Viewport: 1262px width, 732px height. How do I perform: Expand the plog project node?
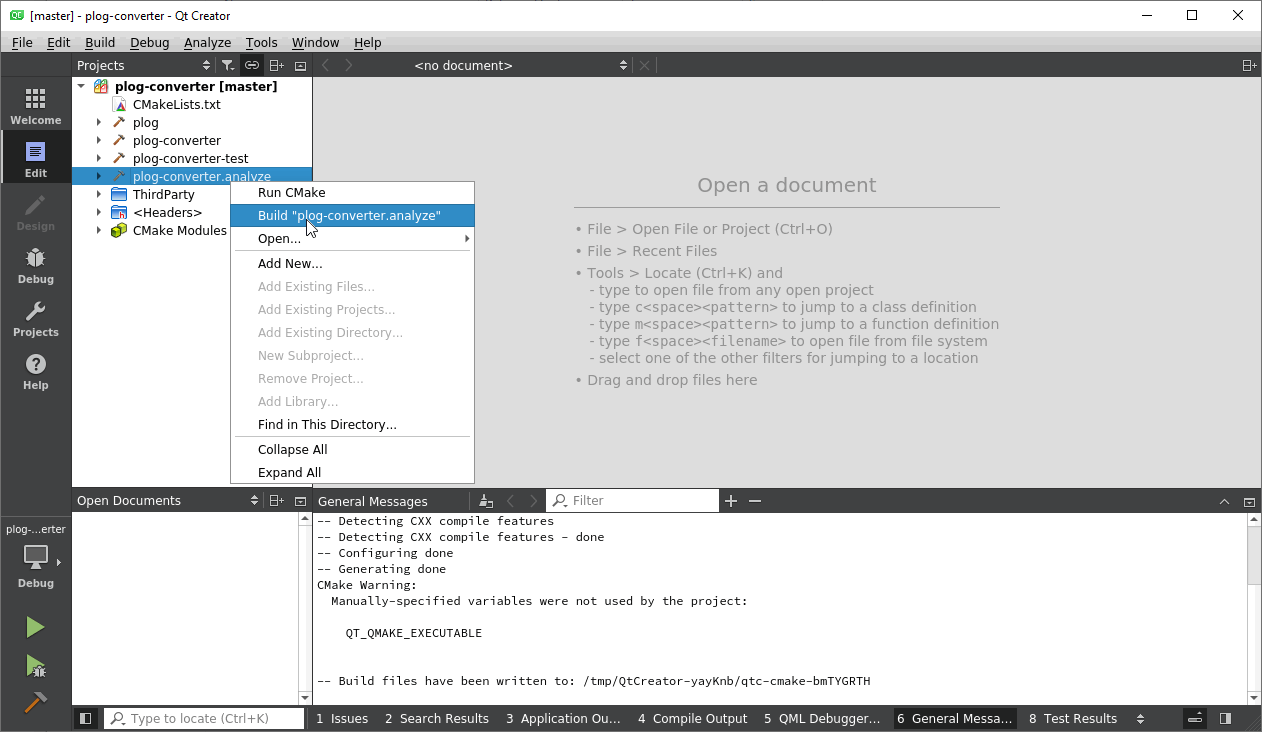[x=98, y=122]
